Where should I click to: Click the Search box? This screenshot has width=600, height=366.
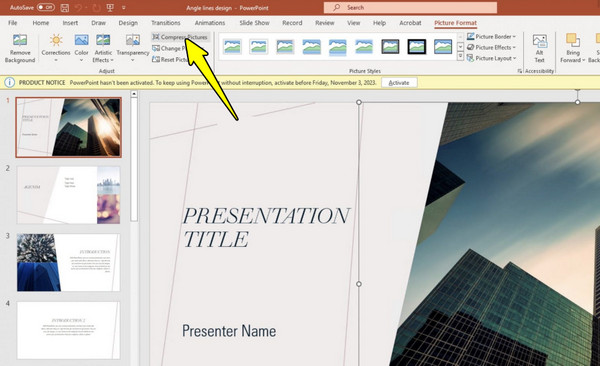410,7
